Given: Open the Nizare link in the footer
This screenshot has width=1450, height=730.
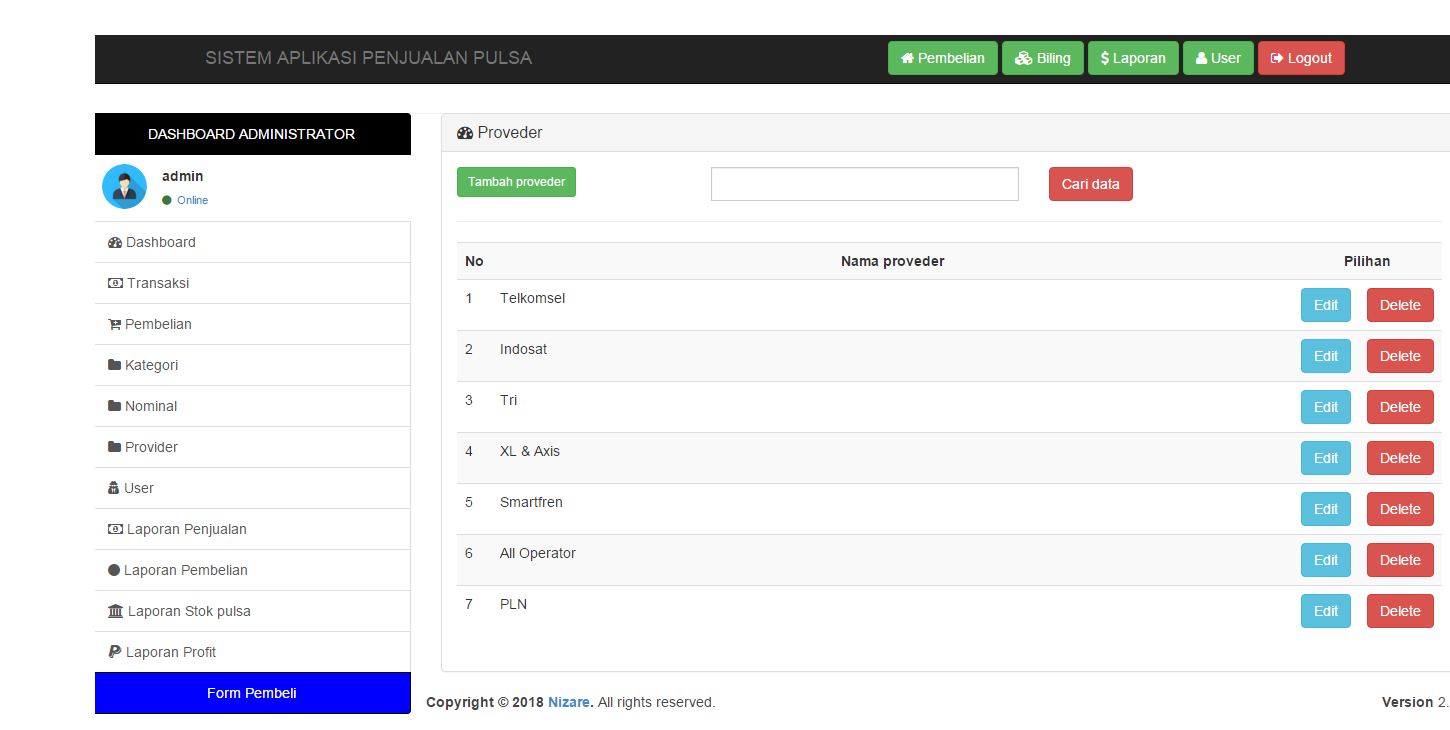Looking at the screenshot, I should pyautogui.click(x=569, y=702).
